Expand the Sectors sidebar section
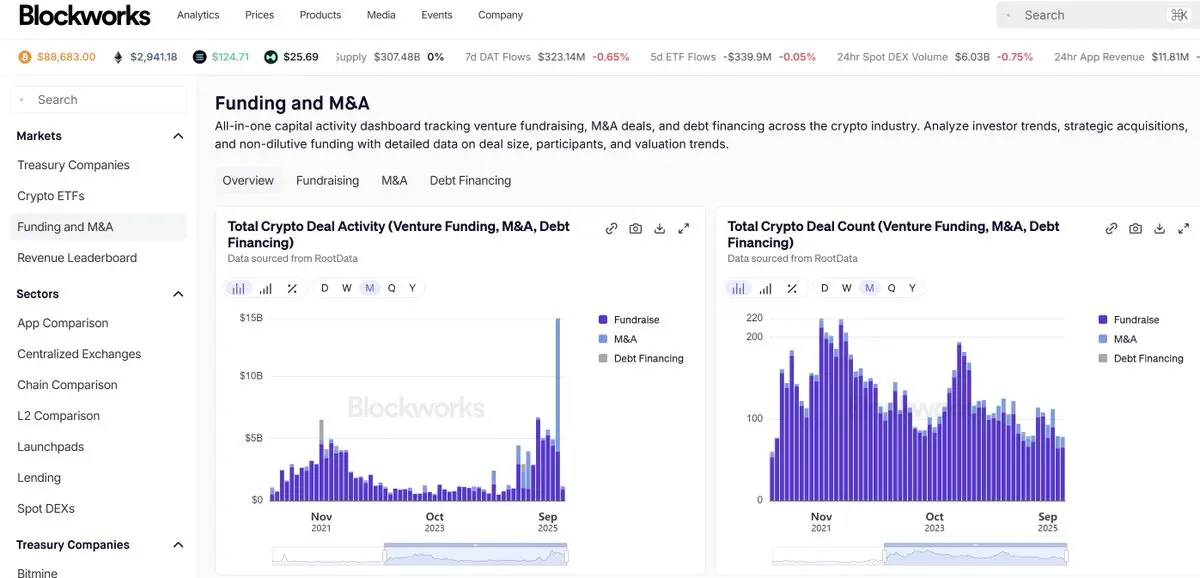This screenshot has height=578, width=1200. (177, 293)
